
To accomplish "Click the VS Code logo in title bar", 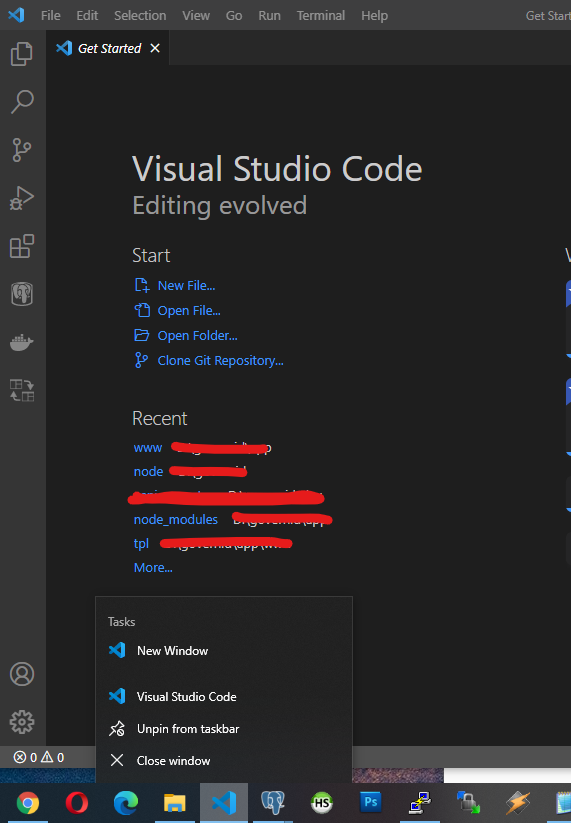I will click(16, 15).
